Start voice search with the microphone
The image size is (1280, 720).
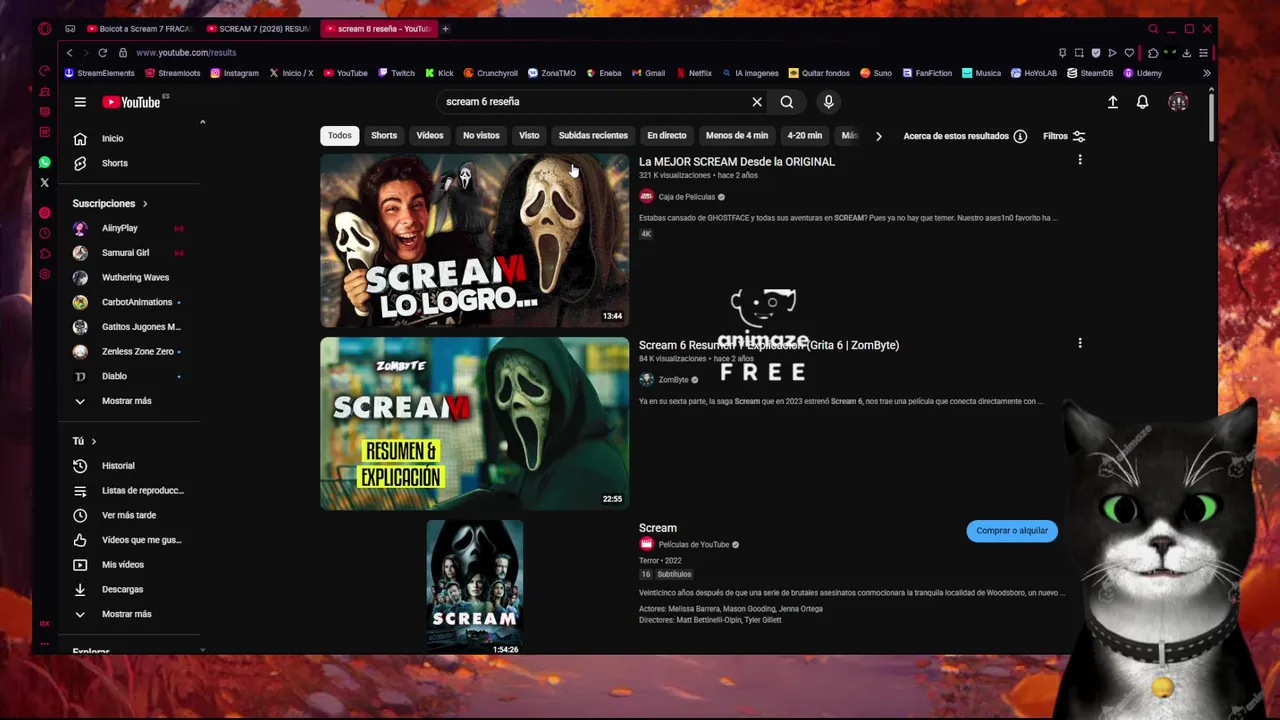pyautogui.click(x=828, y=102)
